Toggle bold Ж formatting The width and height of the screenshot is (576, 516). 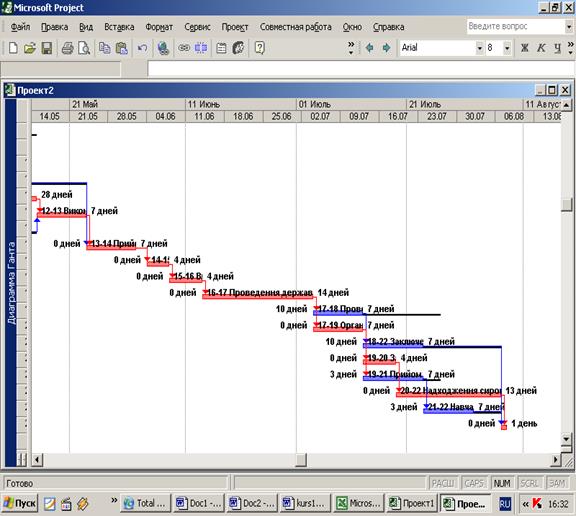(x=525, y=48)
